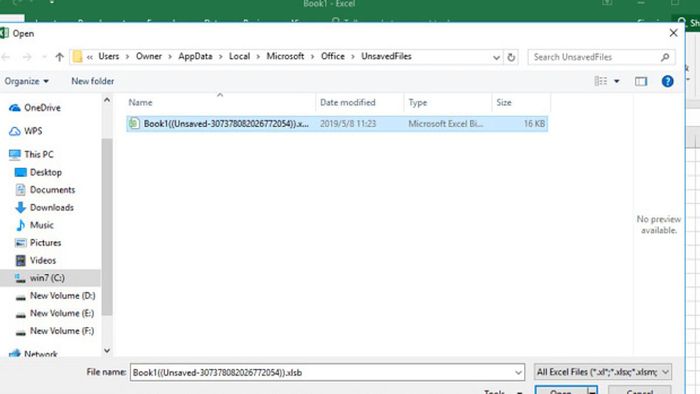Close the Open dialog
The width and height of the screenshot is (700, 394).
coord(673,33)
